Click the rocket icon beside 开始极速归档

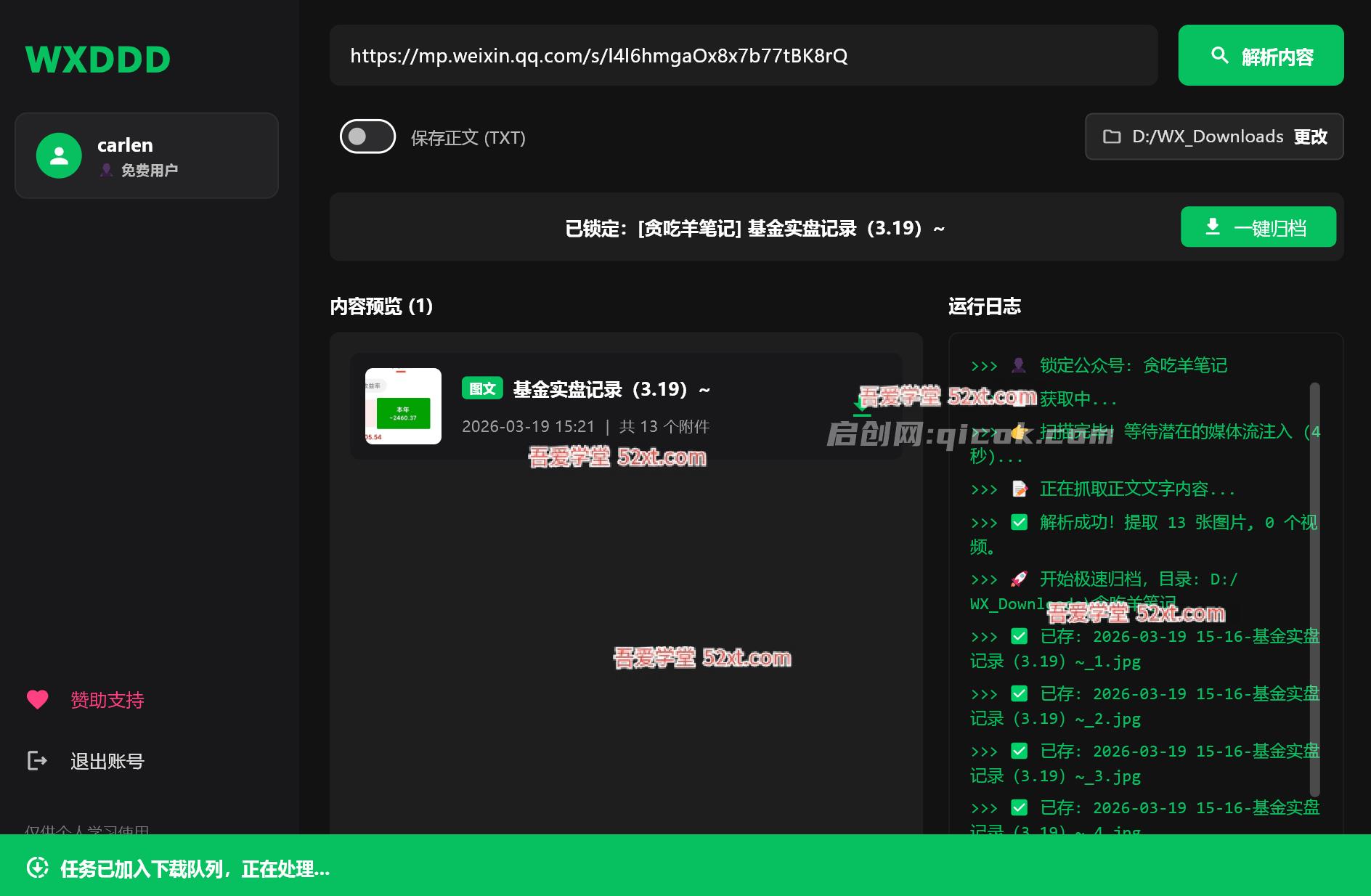[1020, 579]
